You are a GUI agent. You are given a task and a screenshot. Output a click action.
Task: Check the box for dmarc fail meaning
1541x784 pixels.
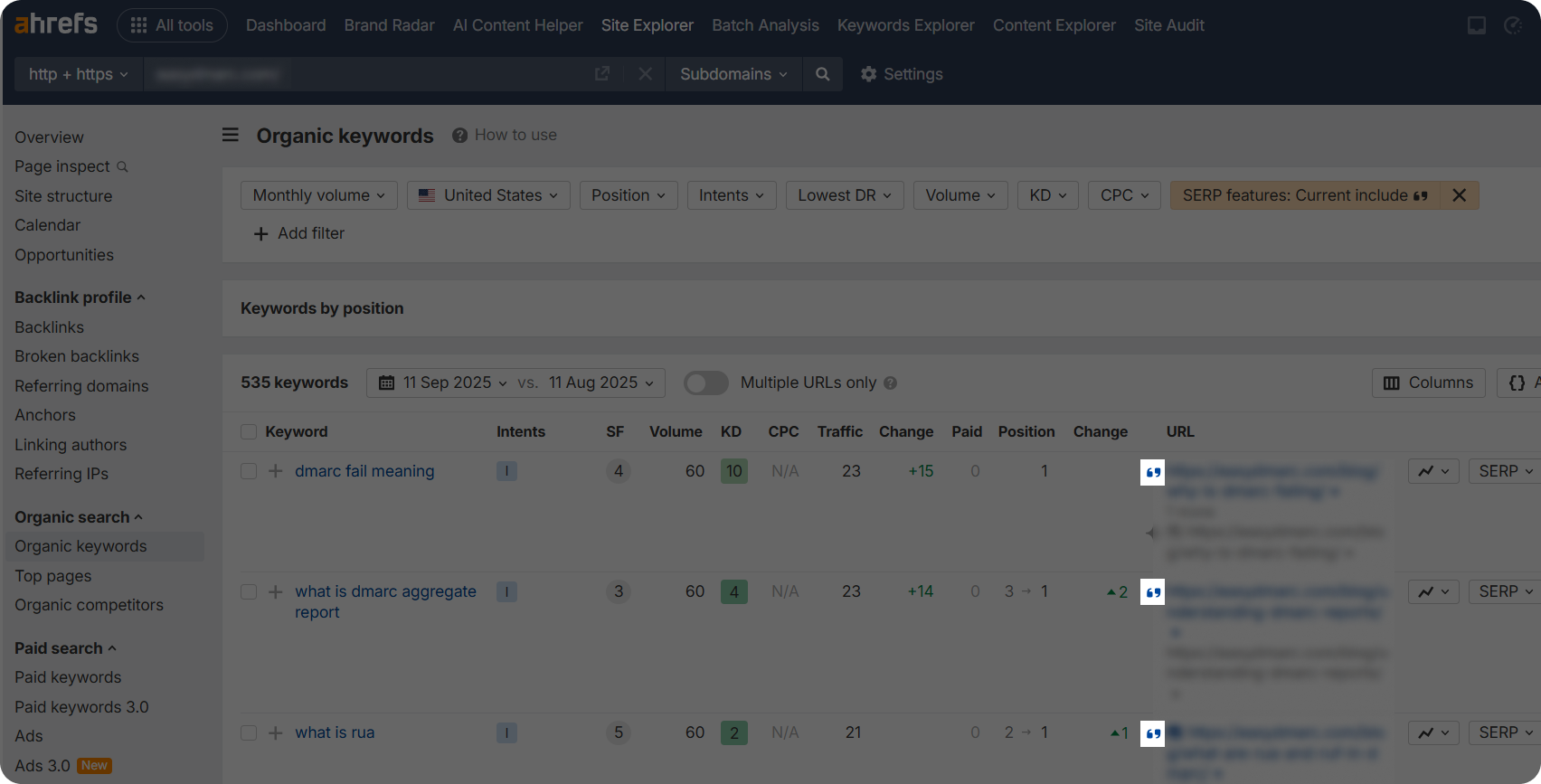(x=249, y=471)
